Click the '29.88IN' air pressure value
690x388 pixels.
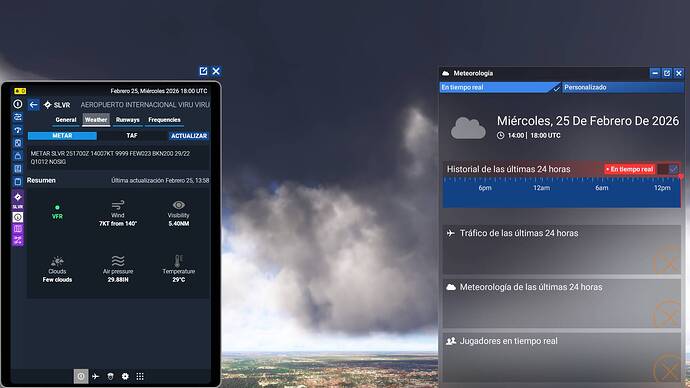tap(118, 279)
